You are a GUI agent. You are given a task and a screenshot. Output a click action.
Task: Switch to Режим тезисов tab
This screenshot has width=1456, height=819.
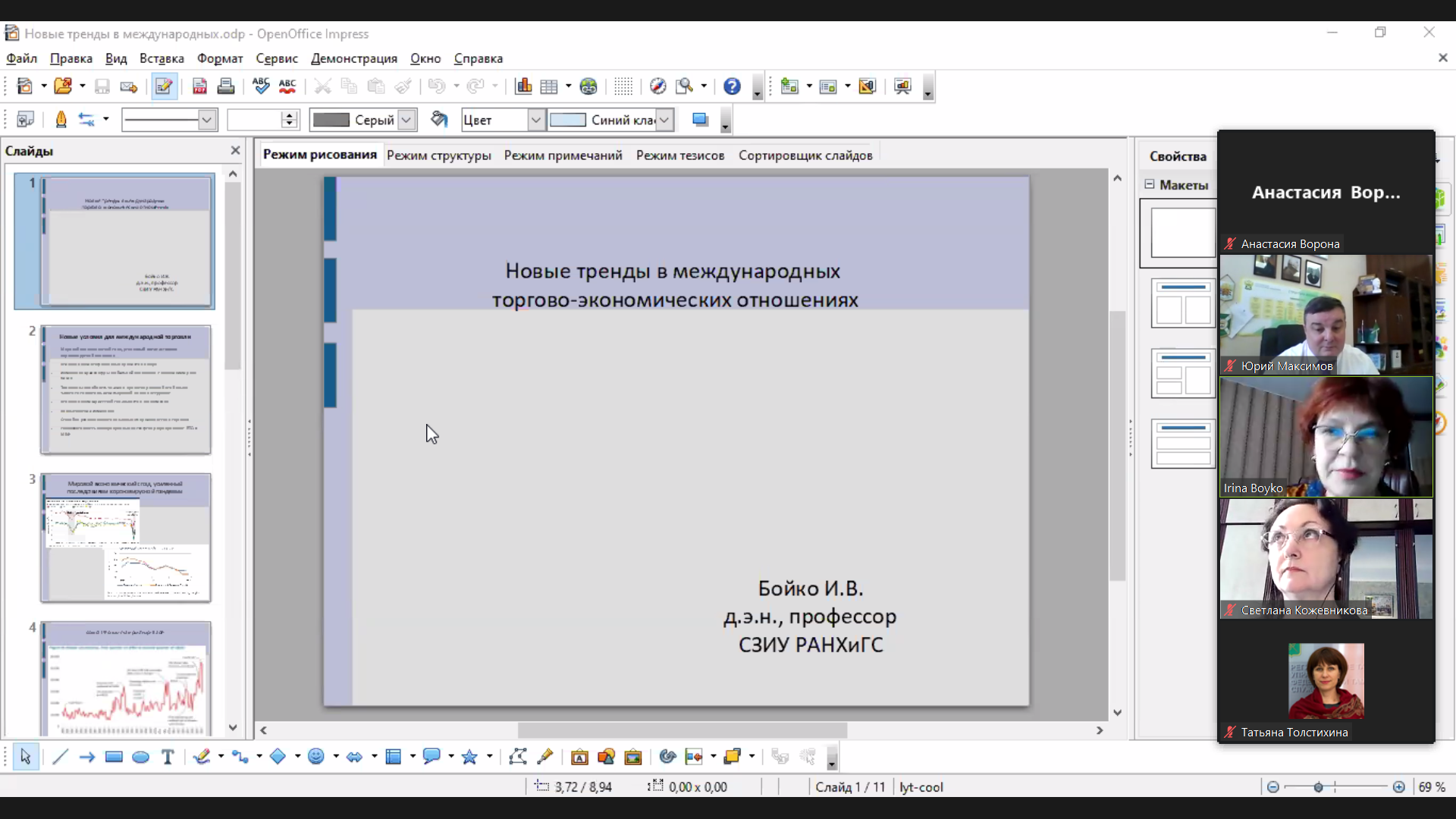click(680, 155)
